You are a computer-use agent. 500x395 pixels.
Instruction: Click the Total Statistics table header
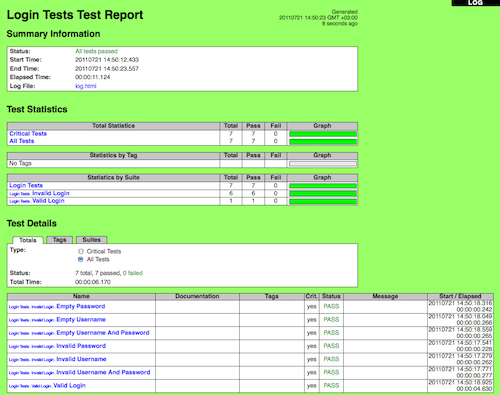coord(113,126)
